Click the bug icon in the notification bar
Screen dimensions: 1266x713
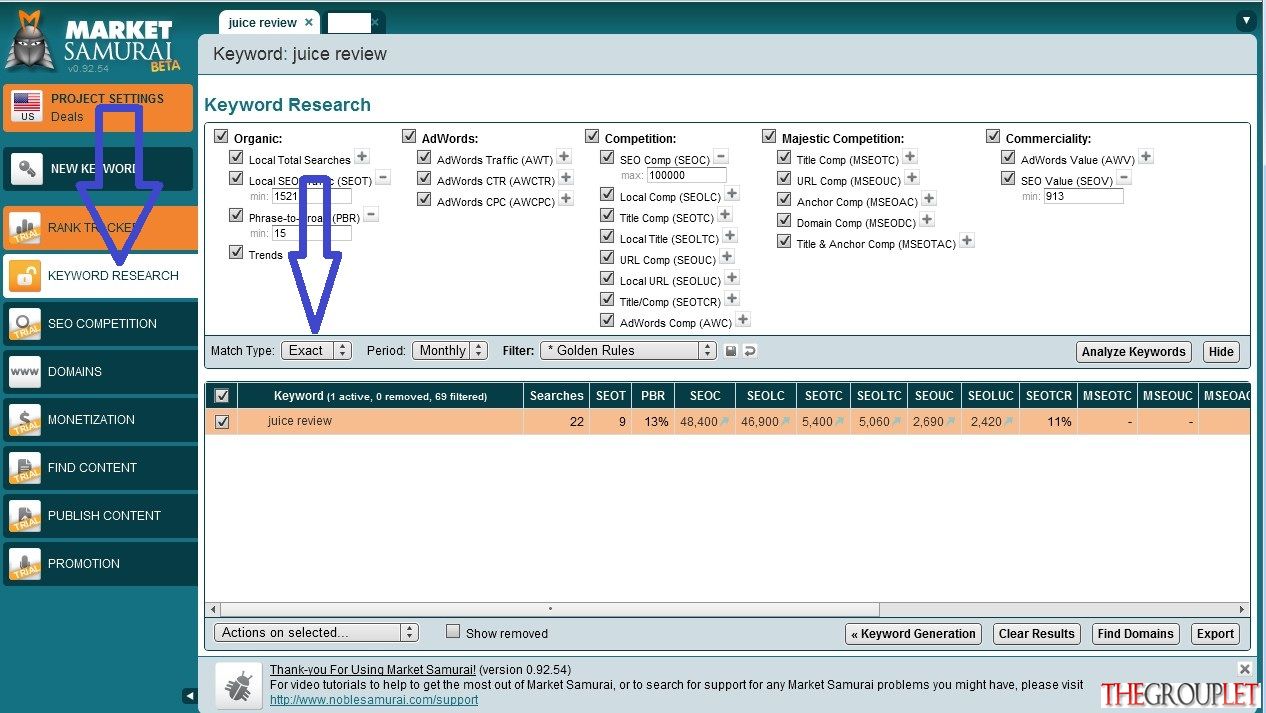click(239, 685)
